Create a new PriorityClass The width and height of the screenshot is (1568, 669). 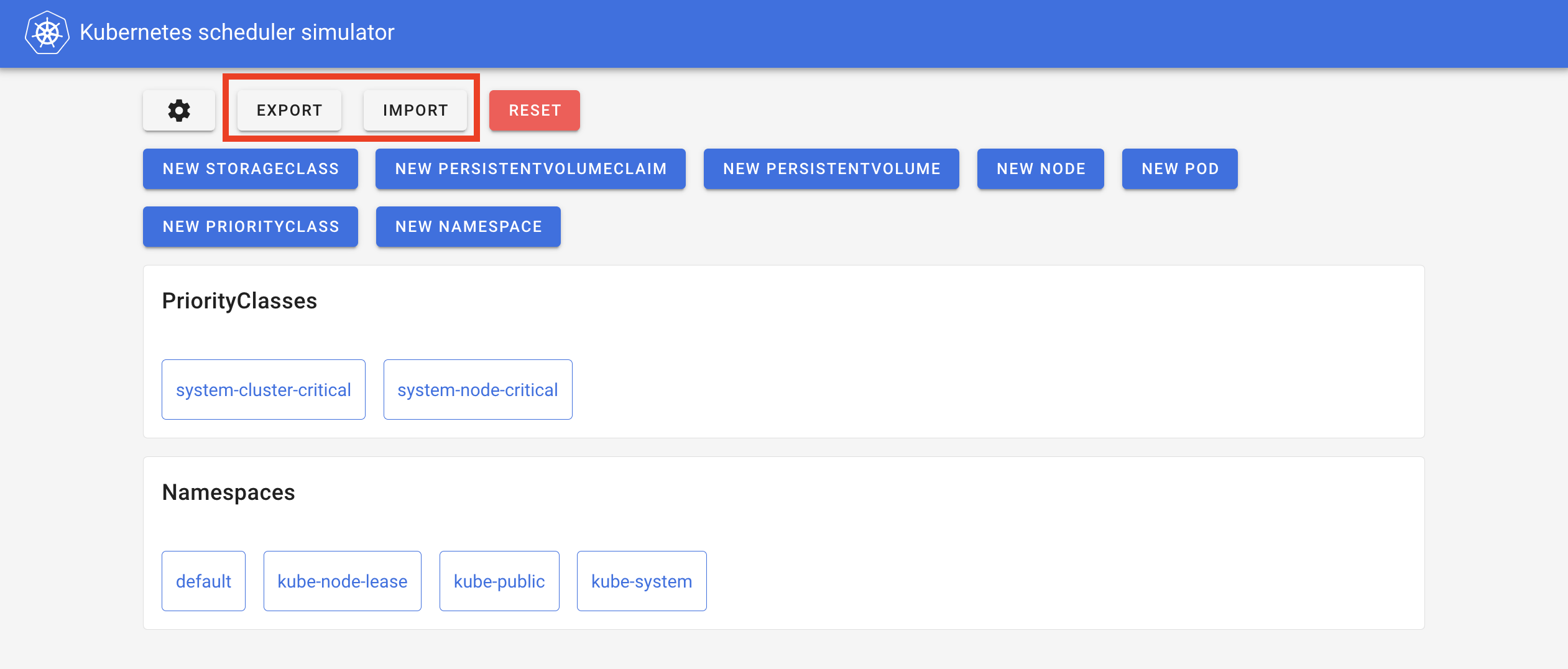251,226
